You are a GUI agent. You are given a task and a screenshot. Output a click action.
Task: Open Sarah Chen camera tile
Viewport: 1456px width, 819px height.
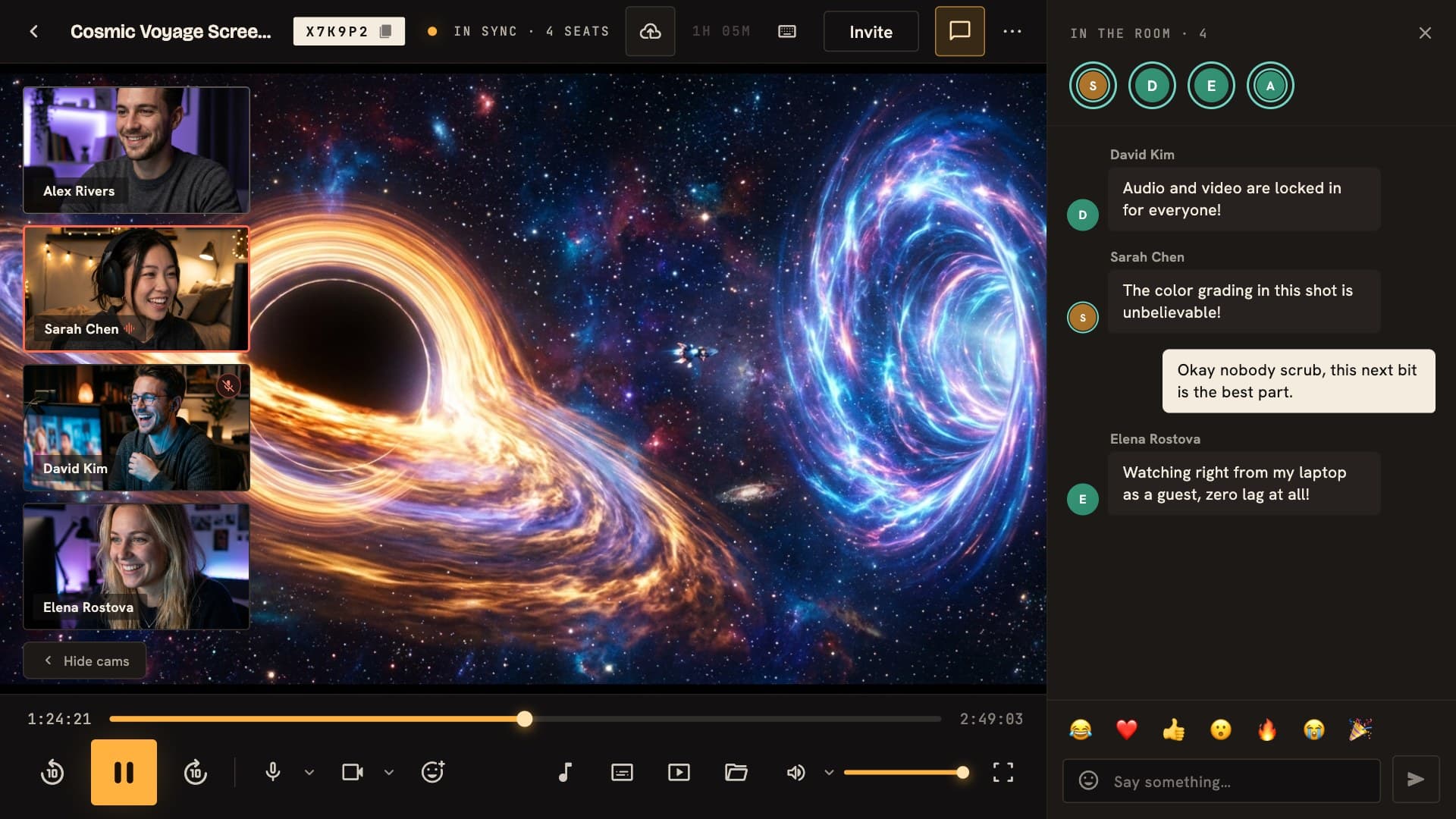pyautogui.click(x=136, y=289)
